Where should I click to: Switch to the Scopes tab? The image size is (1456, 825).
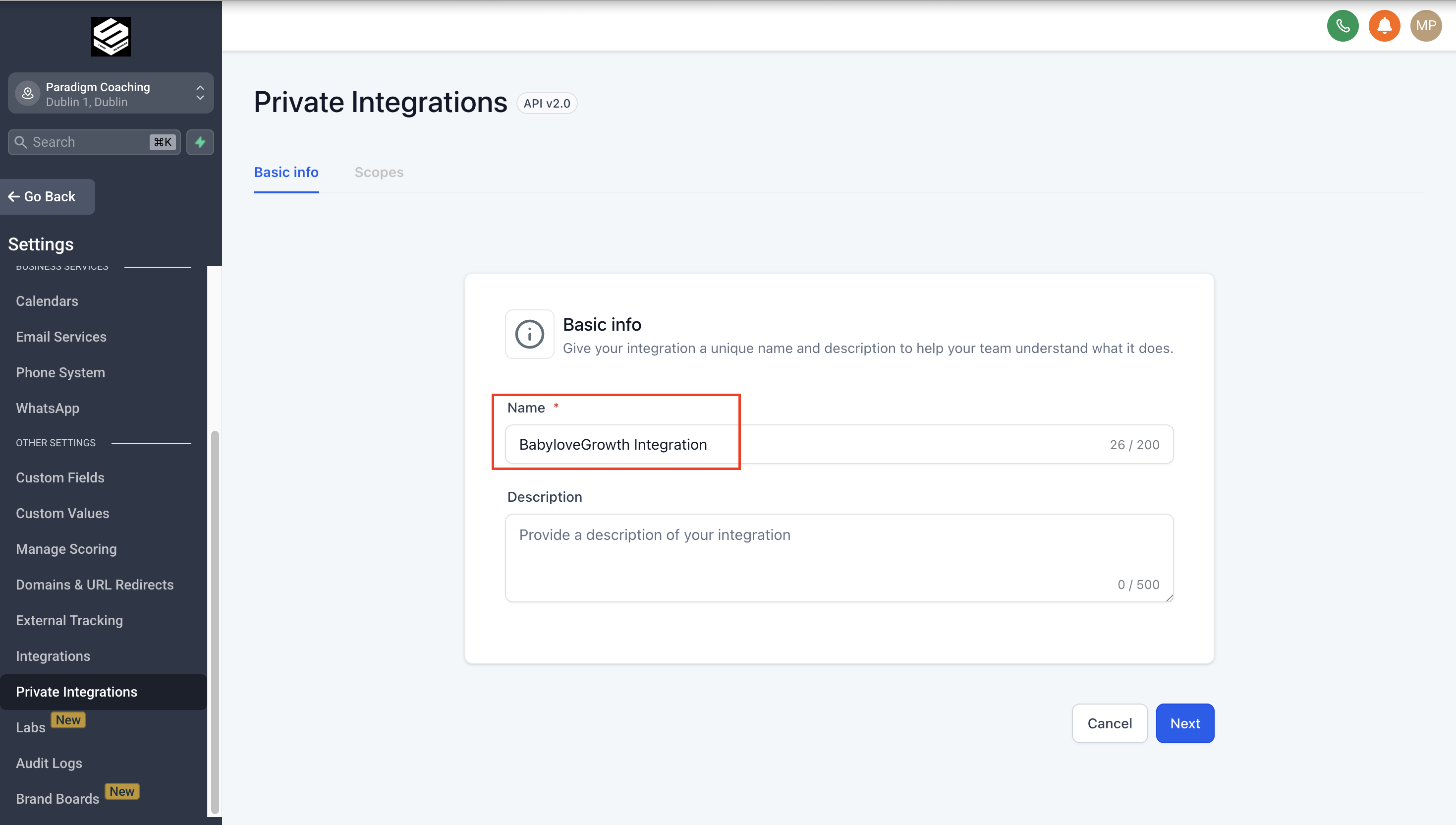[379, 172]
